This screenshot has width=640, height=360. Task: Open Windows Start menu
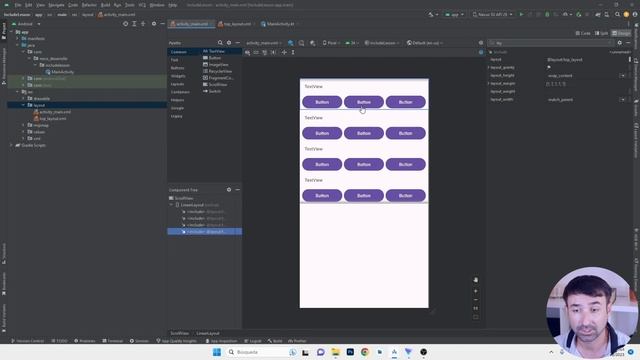pos(217,352)
